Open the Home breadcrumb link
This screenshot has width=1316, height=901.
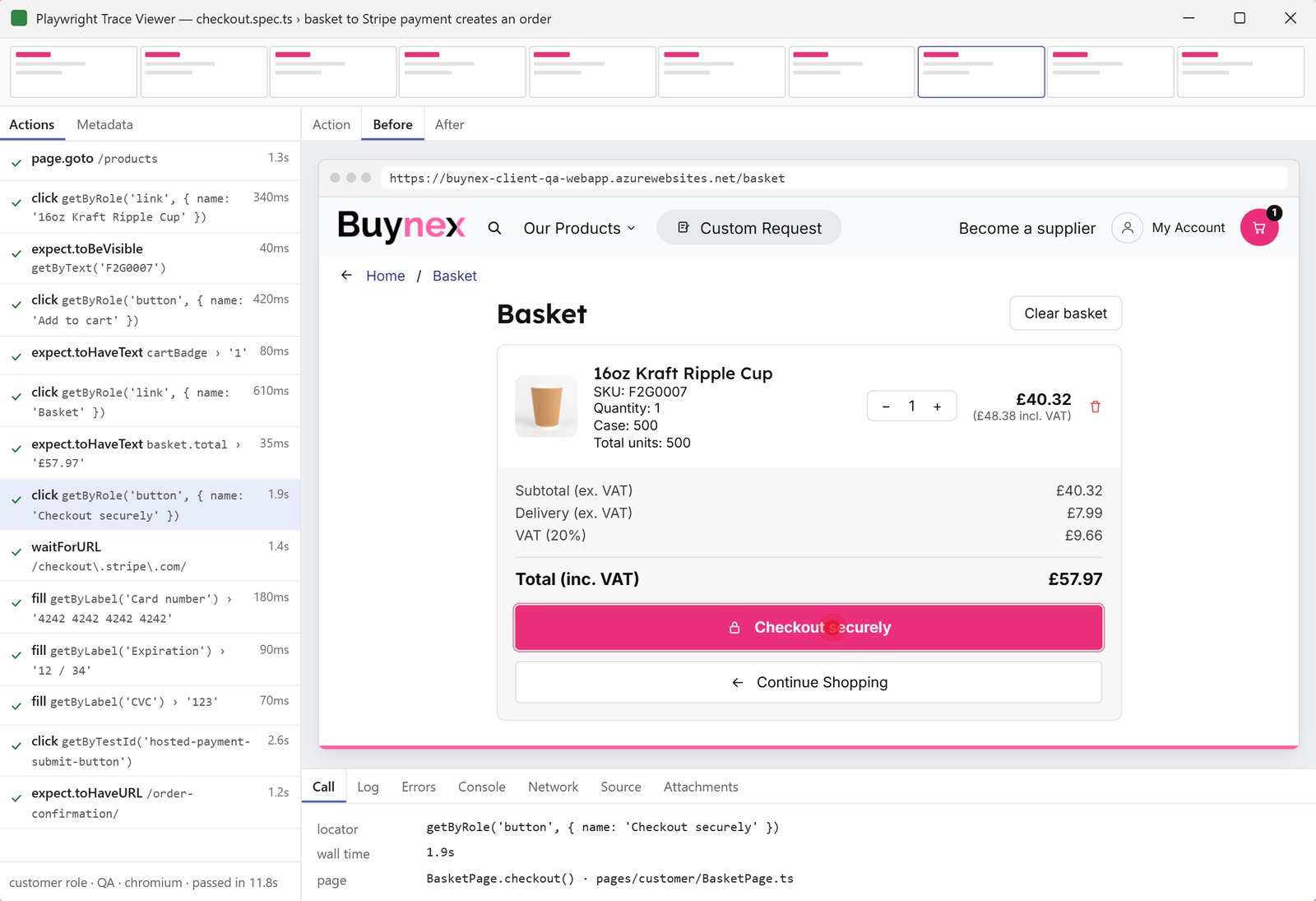pos(385,276)
